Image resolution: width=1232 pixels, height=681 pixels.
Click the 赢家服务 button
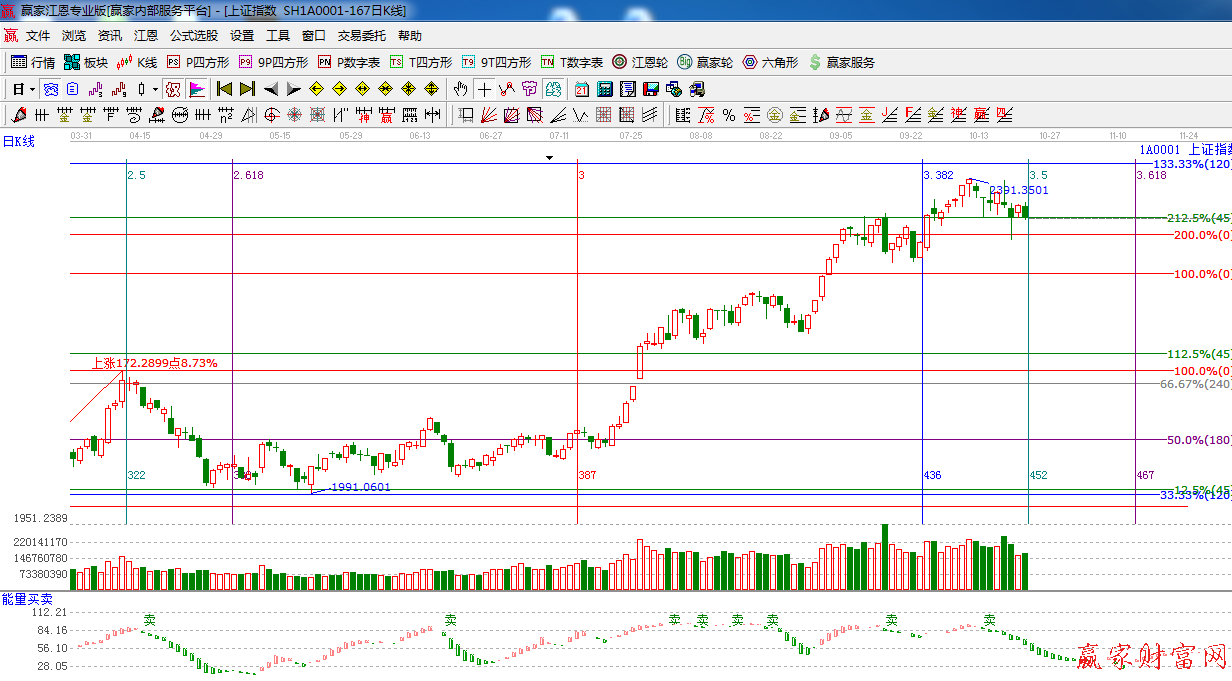click(x=841, y=62)
